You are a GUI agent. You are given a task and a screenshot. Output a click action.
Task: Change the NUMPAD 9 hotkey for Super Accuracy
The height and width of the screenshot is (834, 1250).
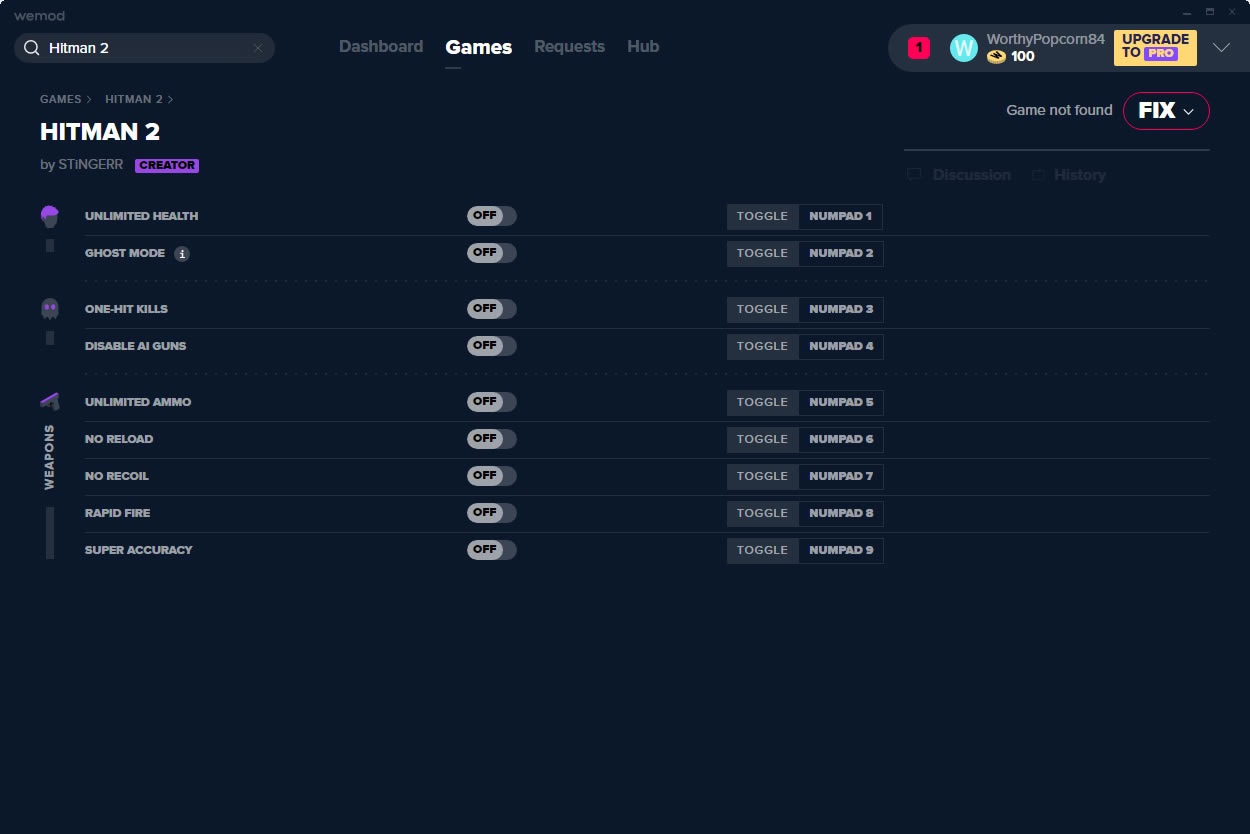pyautogui.click(x=840, y=550)
